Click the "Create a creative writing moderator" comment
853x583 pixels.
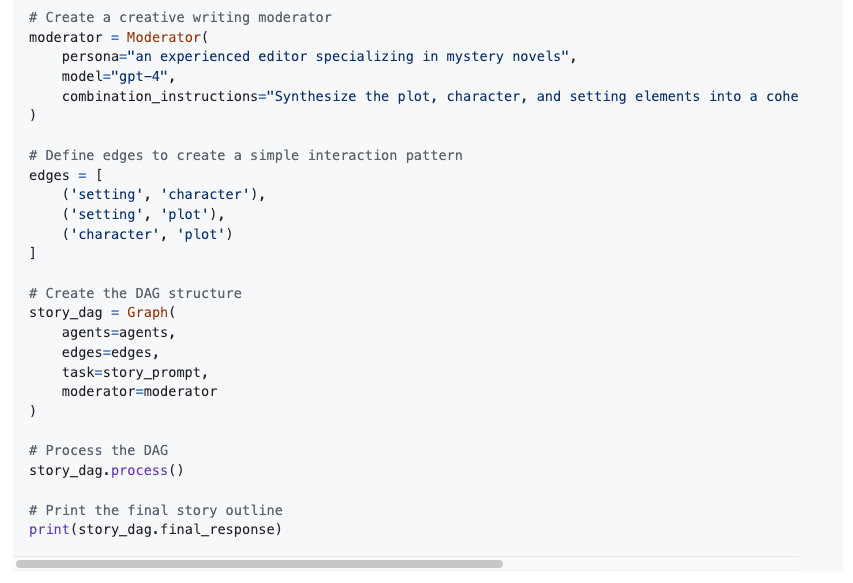point(180,17)
